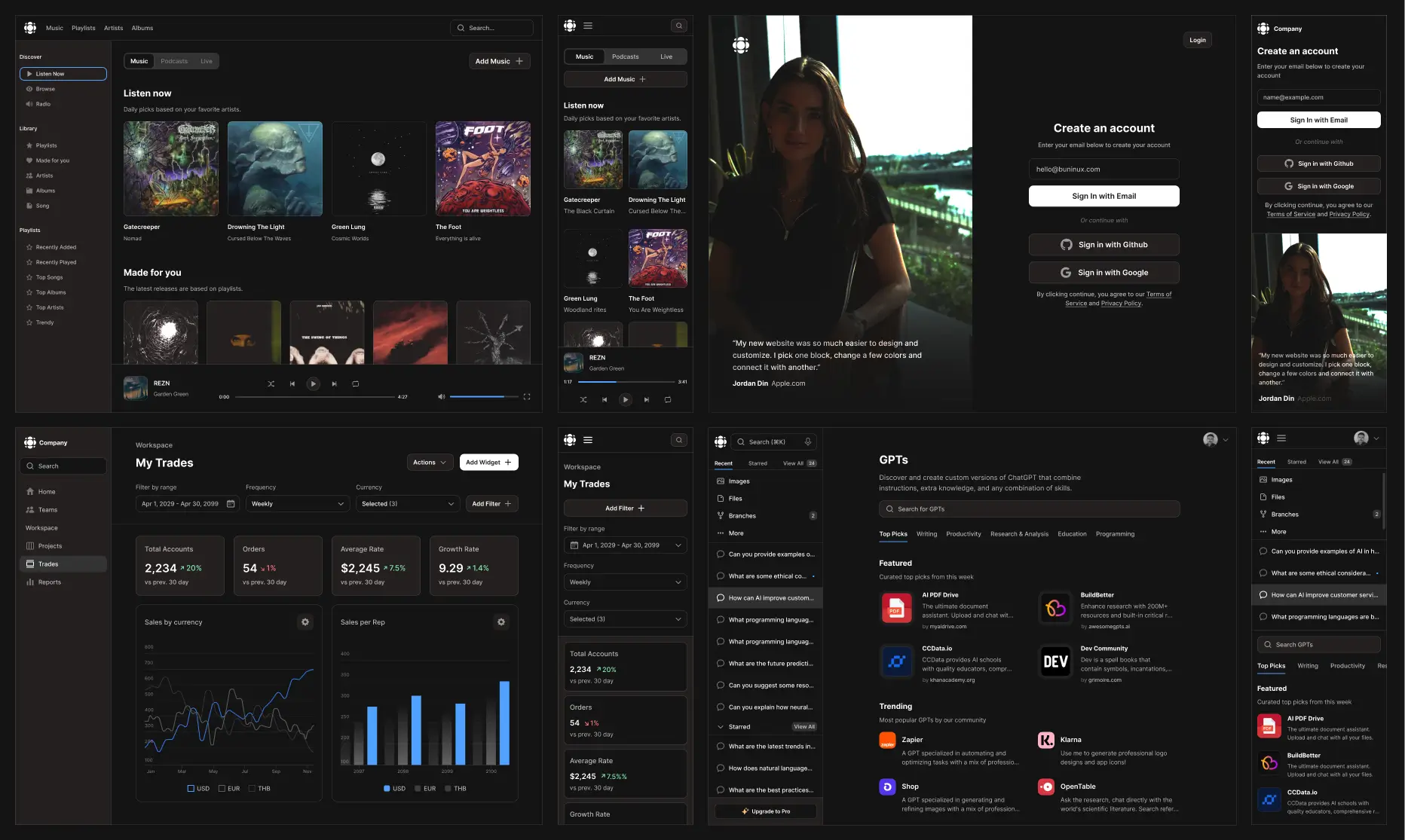This screenshot has height=840, width=1405.
Task: Open the Home item in Company sidebar
Action: tap(63, 492)
